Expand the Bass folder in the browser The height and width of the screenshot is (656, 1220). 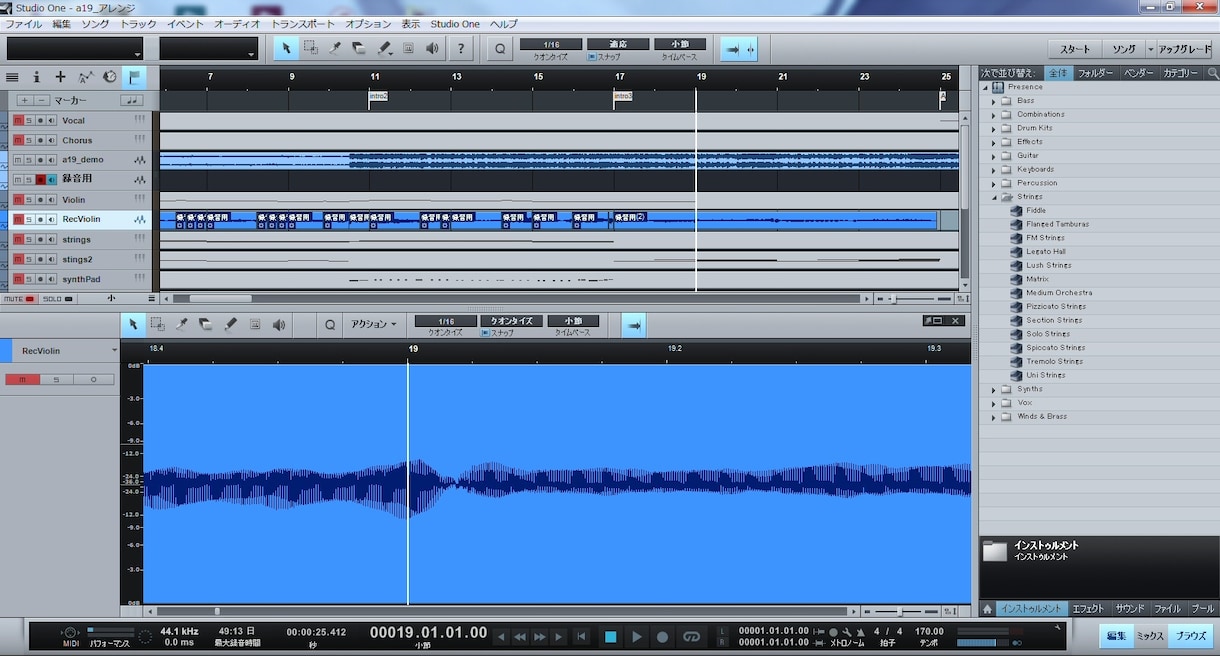(x=994, y=101)
